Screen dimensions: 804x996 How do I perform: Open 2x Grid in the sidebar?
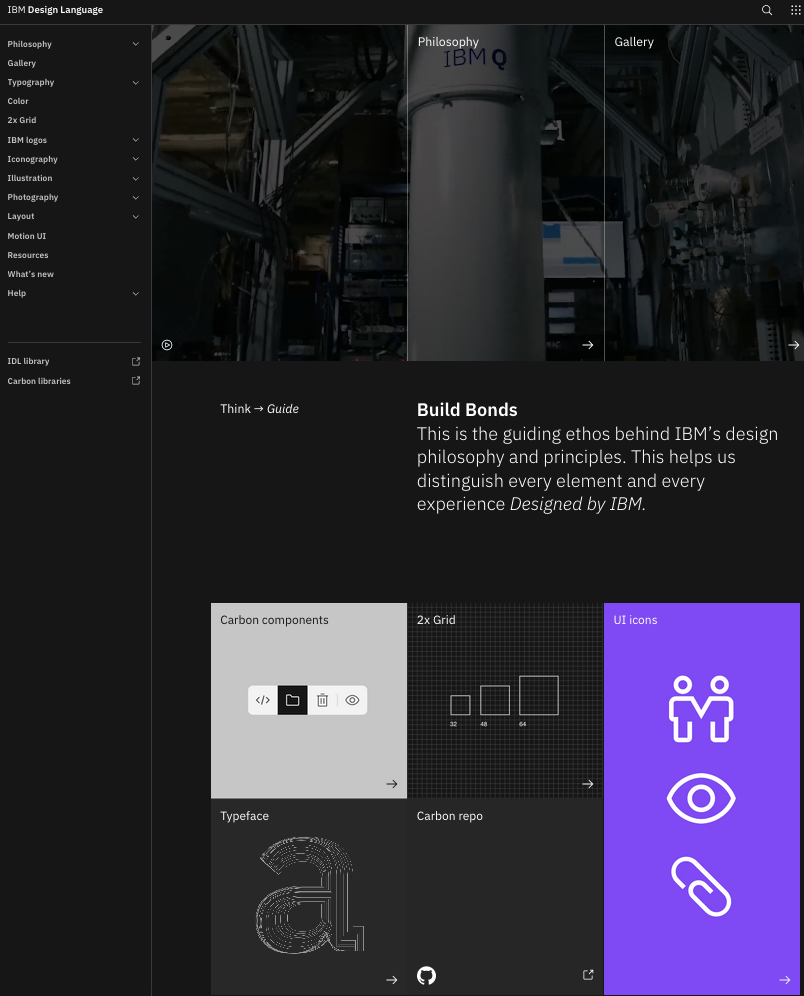(22, 120)
